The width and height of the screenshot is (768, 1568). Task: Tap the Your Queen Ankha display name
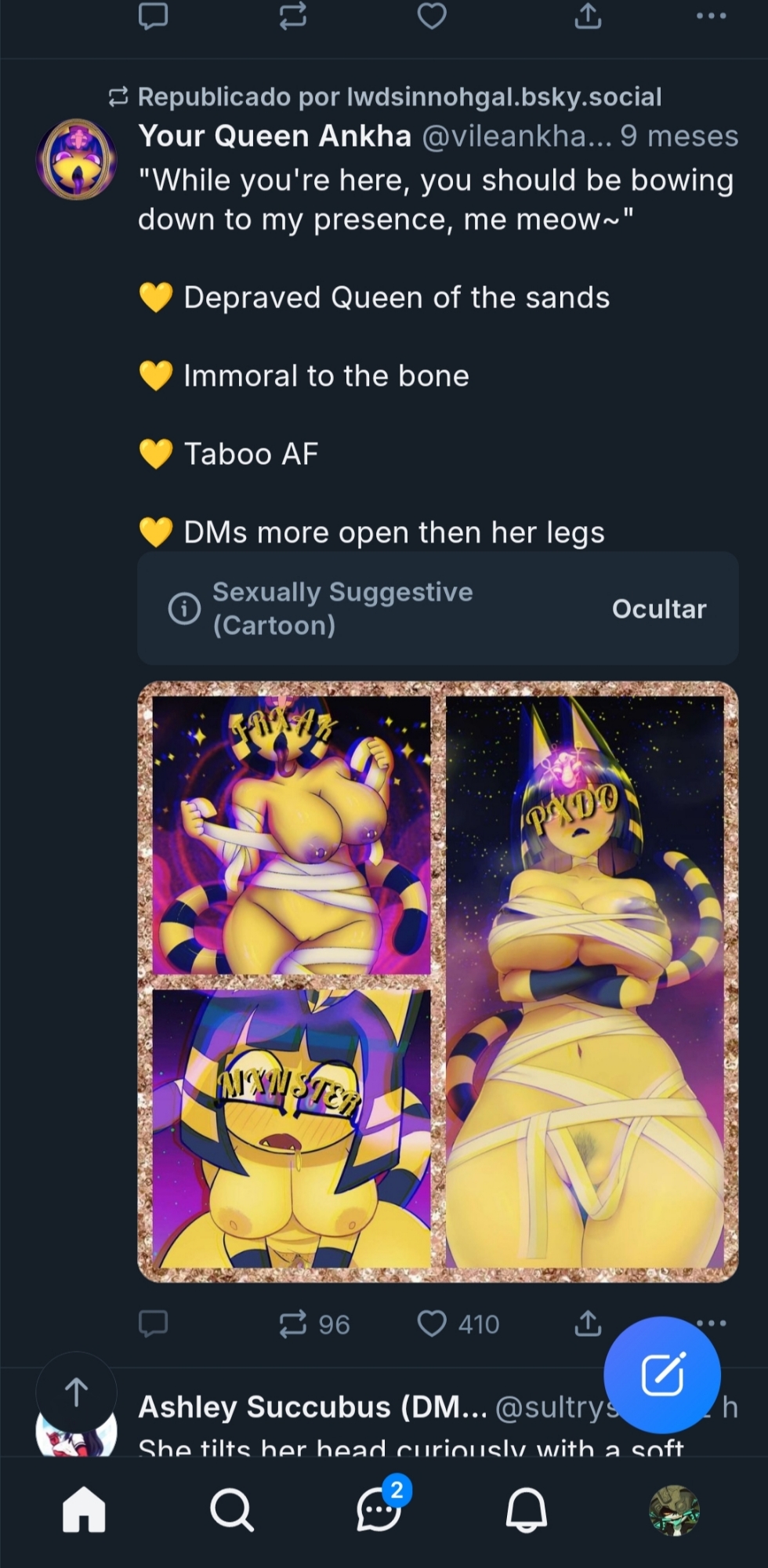275,136
